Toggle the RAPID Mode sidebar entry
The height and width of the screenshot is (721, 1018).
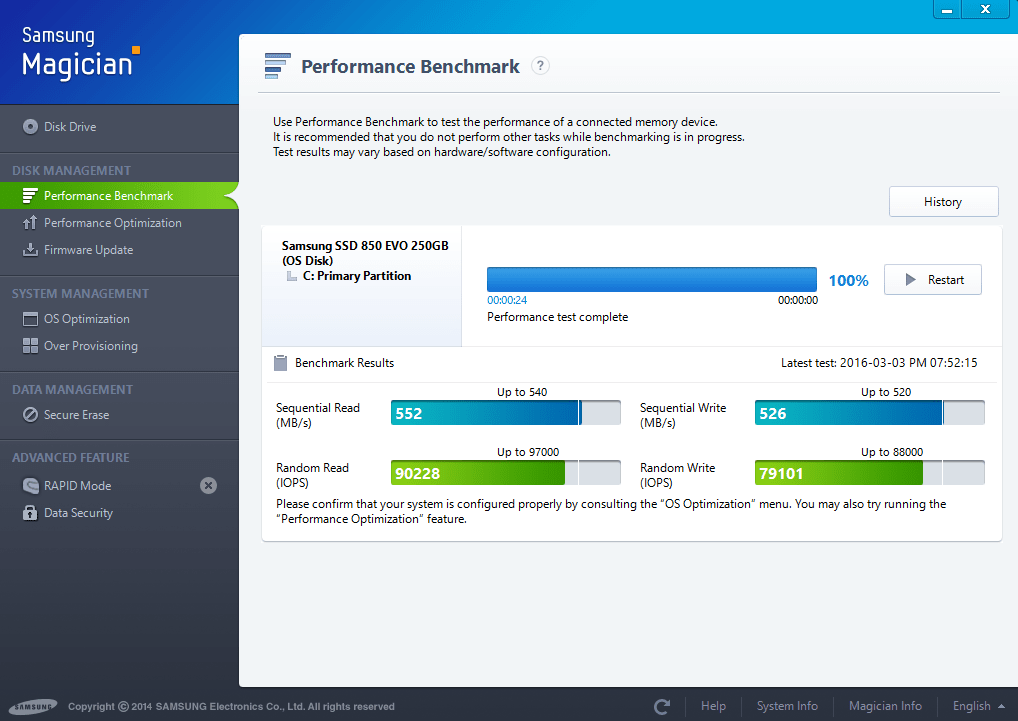tap(80, 485)
